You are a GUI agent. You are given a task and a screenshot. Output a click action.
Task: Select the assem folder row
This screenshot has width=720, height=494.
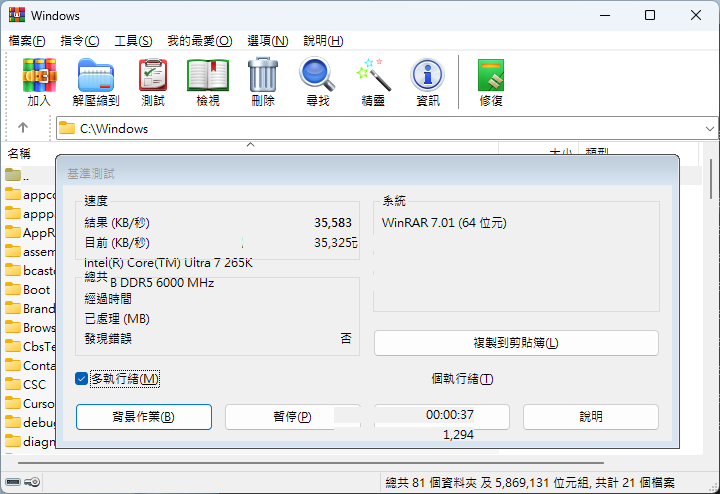coord(30,252)
